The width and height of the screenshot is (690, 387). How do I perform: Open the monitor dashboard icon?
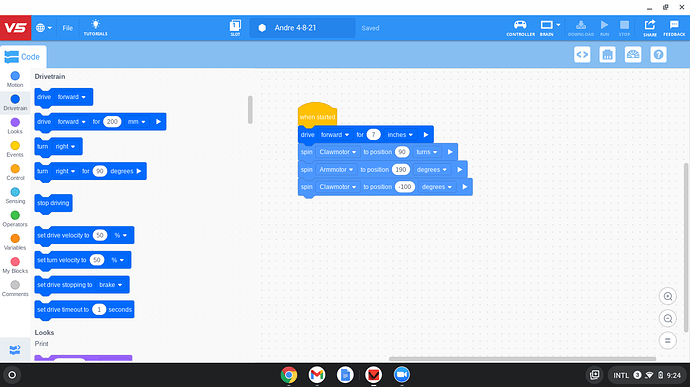(x=633, y=55)
